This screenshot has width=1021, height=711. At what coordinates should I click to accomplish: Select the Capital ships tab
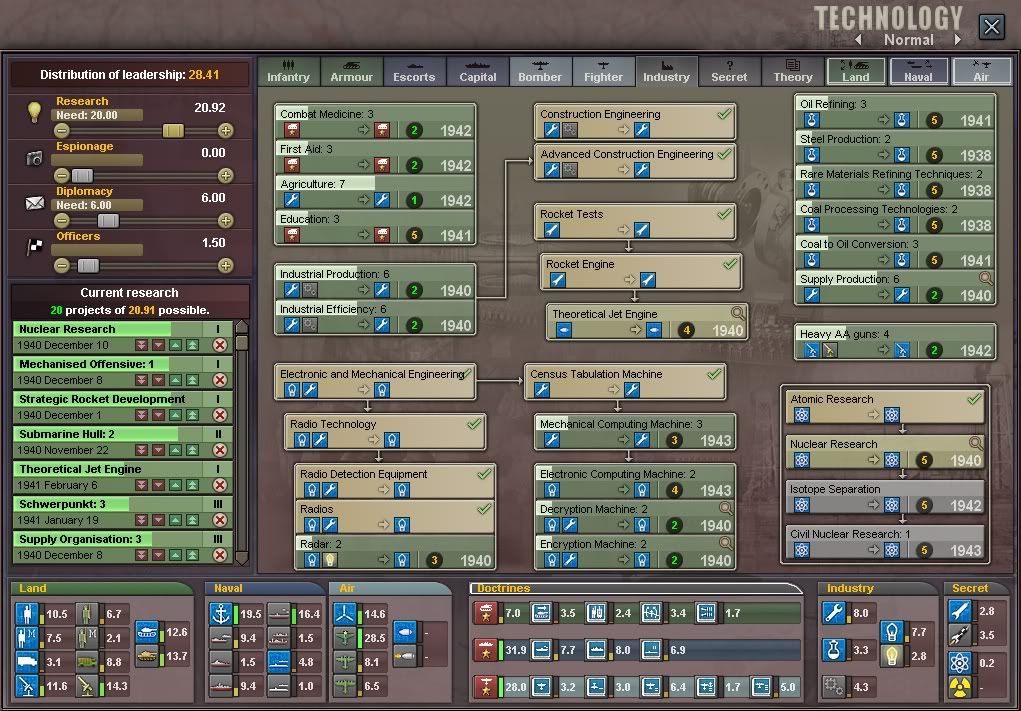click(x=477, y=71)
